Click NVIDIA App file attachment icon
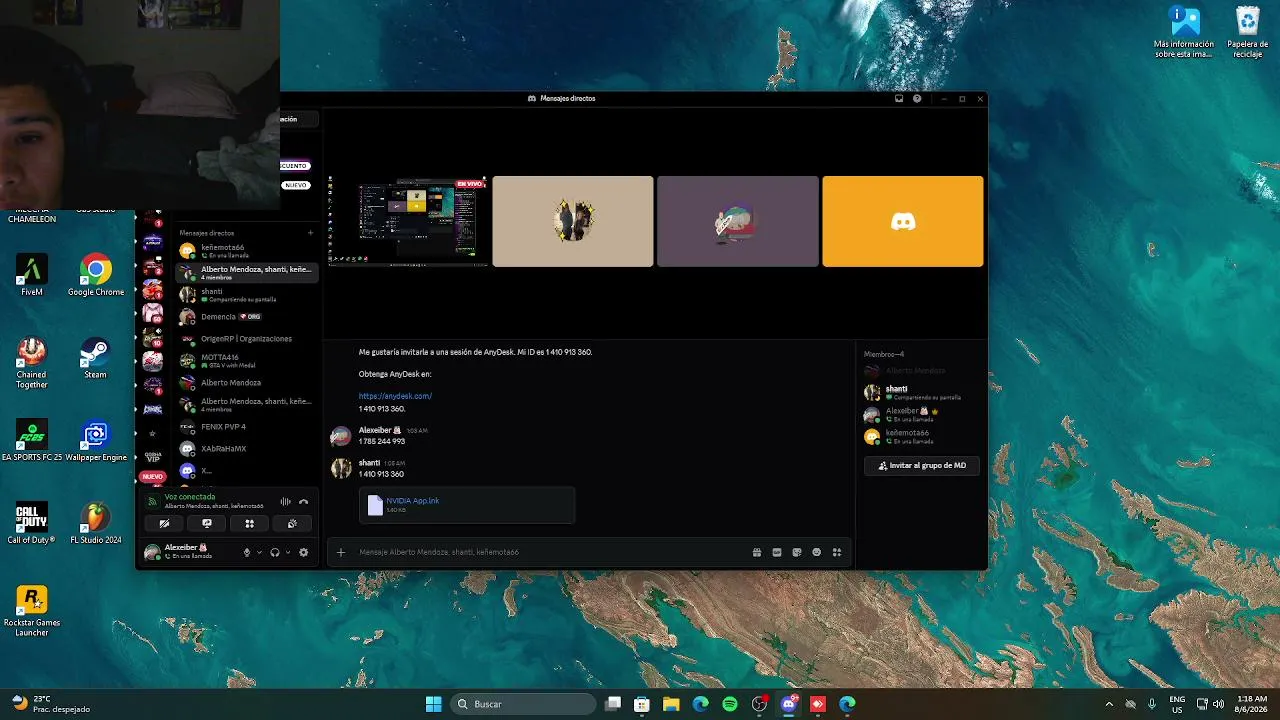The height and width of the screenshot is (720, 1280). coord(375,505)
